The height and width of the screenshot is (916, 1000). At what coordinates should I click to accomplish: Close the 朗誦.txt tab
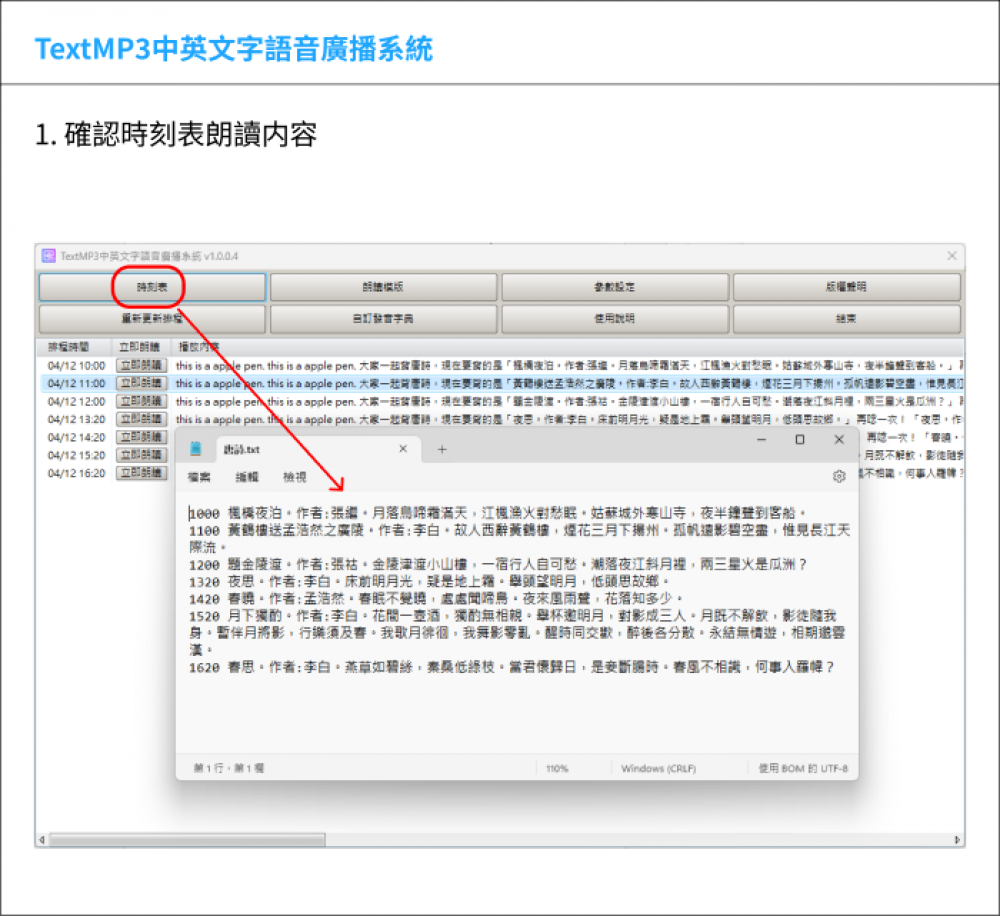(x=403, y=449)
